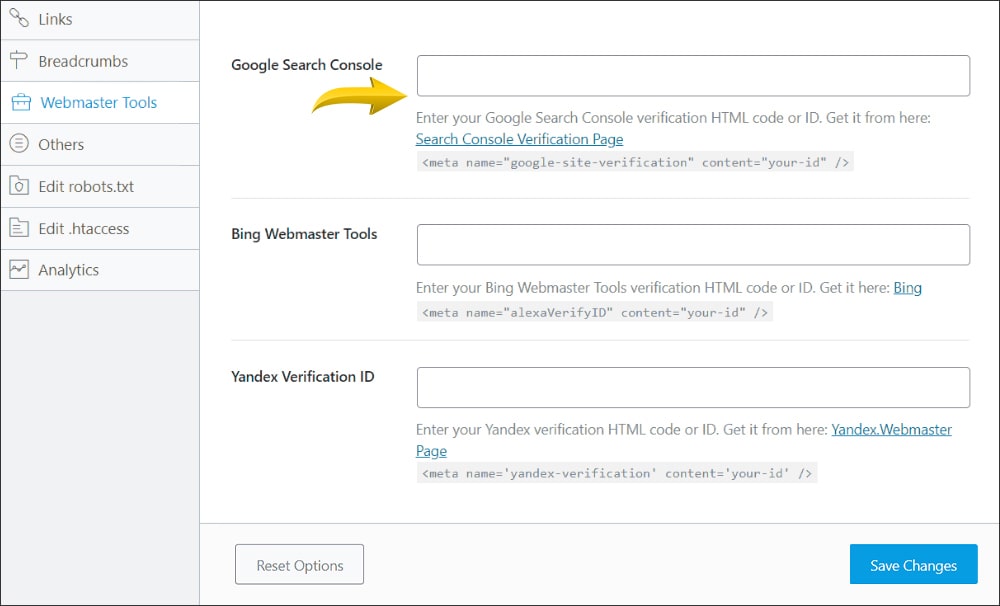Click the Breadcrumbs signpost icon
Image resolution: width=1000 pixels, height=606 pixels.
19,60
